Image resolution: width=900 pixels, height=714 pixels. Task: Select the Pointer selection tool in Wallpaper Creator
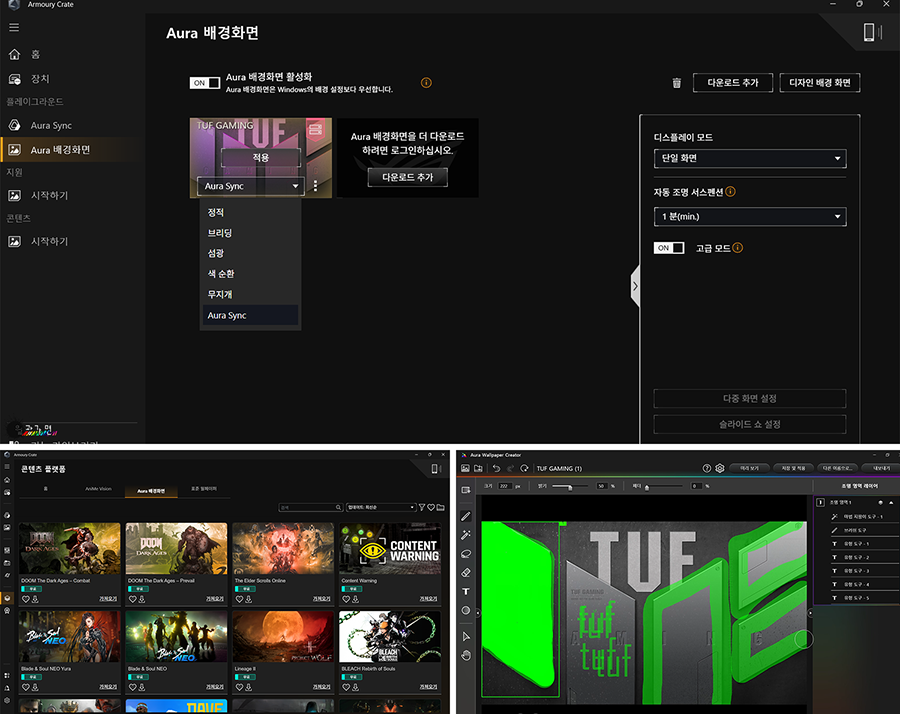[465, 636]
